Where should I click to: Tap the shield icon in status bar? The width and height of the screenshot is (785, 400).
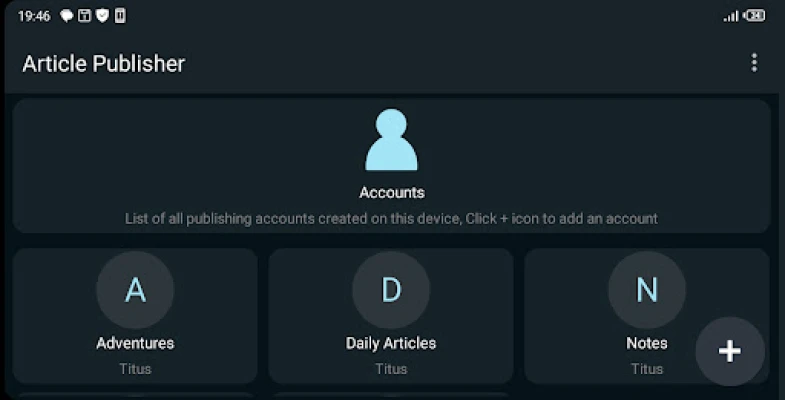[103, 16]
